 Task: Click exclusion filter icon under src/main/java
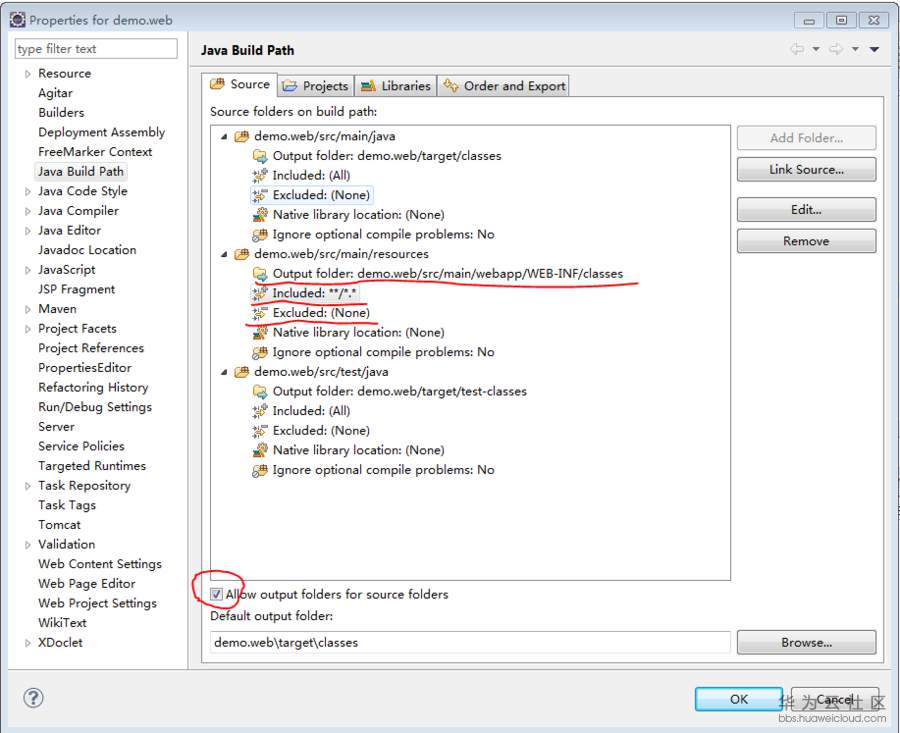[x=260, y=195]
